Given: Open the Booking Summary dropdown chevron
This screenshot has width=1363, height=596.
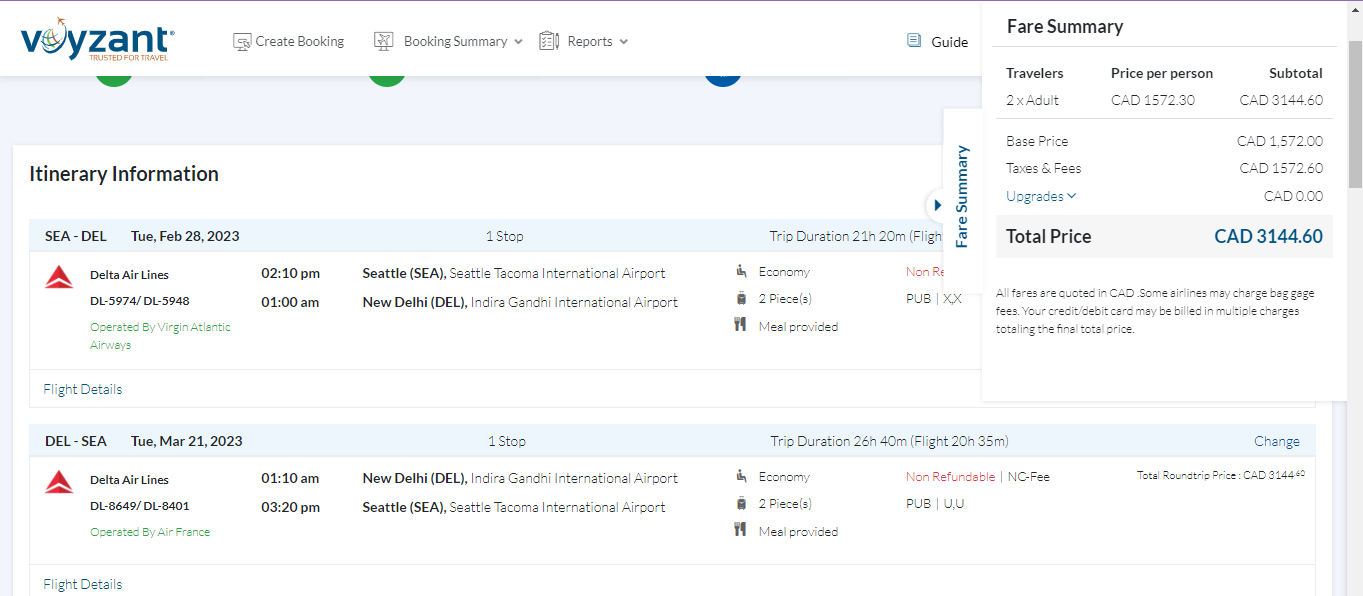Looking at the screenshot, I should click(518, 42).
